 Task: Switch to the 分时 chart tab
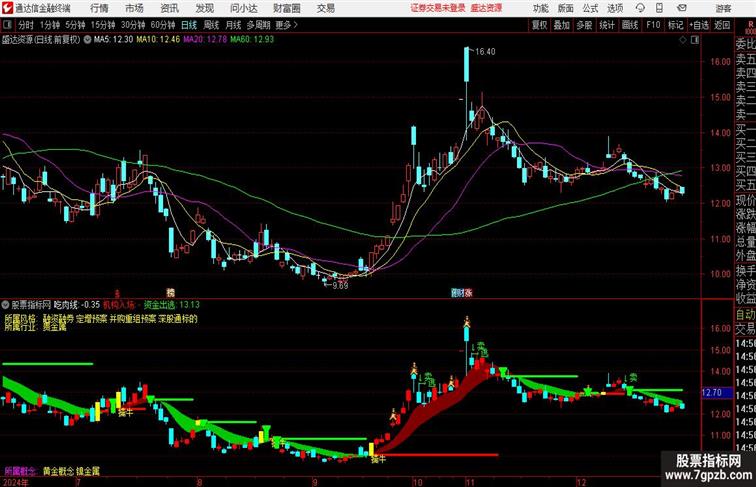26,25
